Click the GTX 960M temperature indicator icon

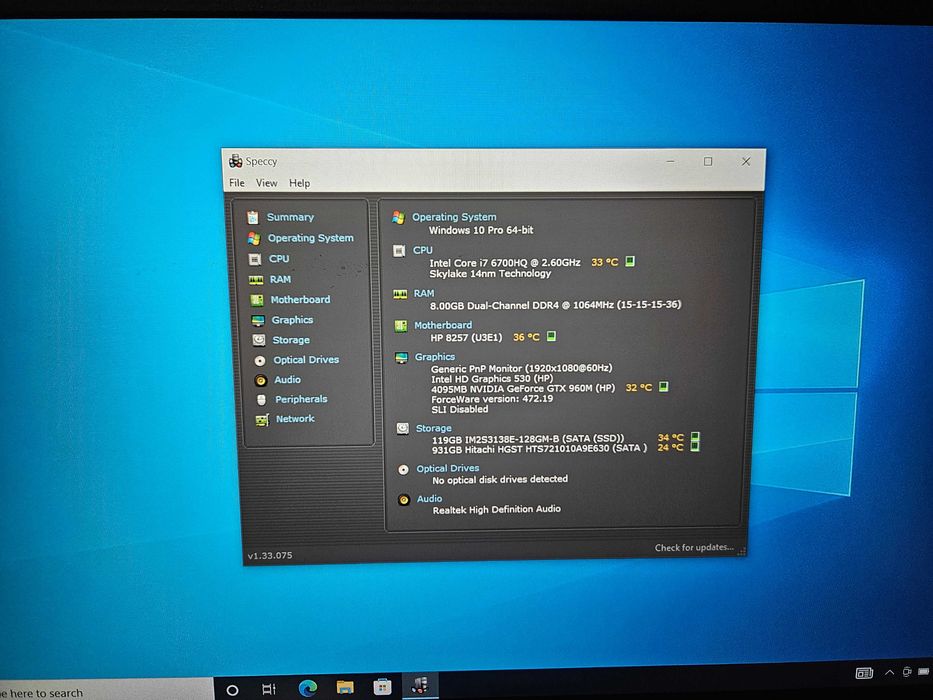coord(663,387)
